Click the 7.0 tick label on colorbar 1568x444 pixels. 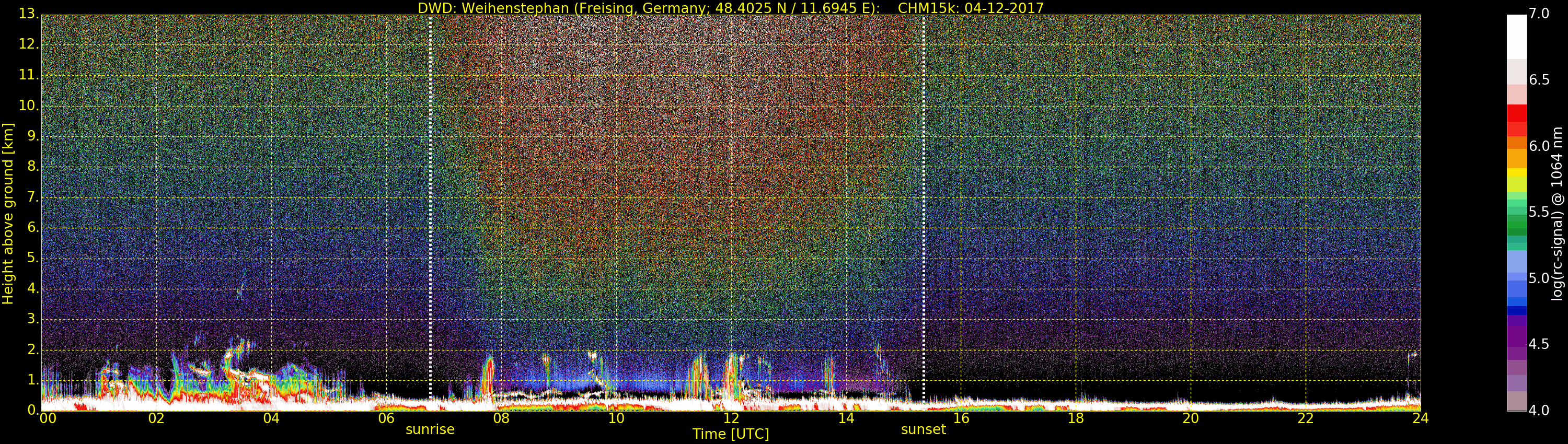pyautogui.click(x=1539, y=14)
